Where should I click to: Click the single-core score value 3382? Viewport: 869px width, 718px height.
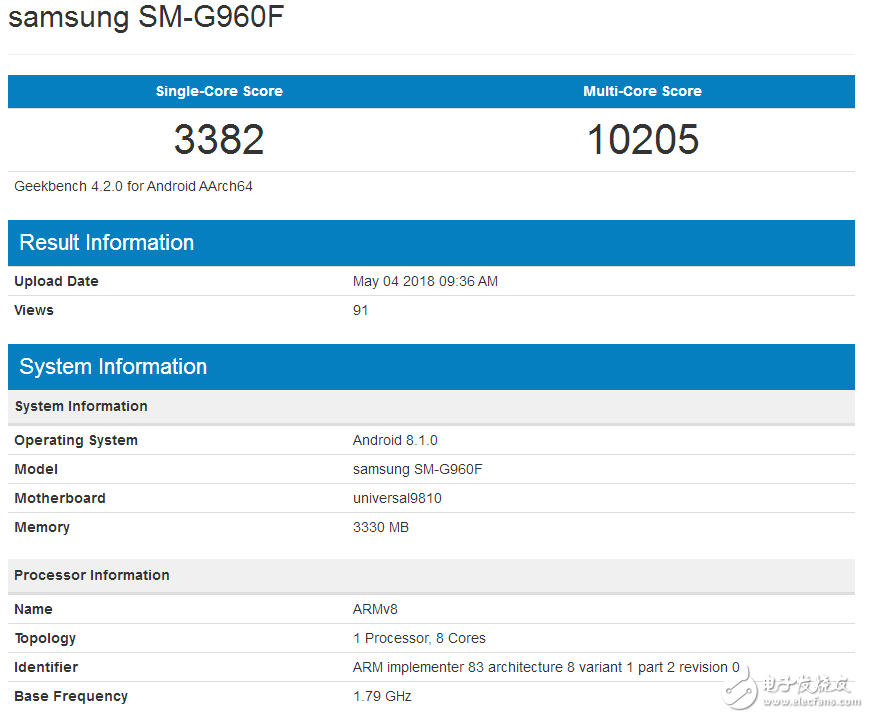219,139
